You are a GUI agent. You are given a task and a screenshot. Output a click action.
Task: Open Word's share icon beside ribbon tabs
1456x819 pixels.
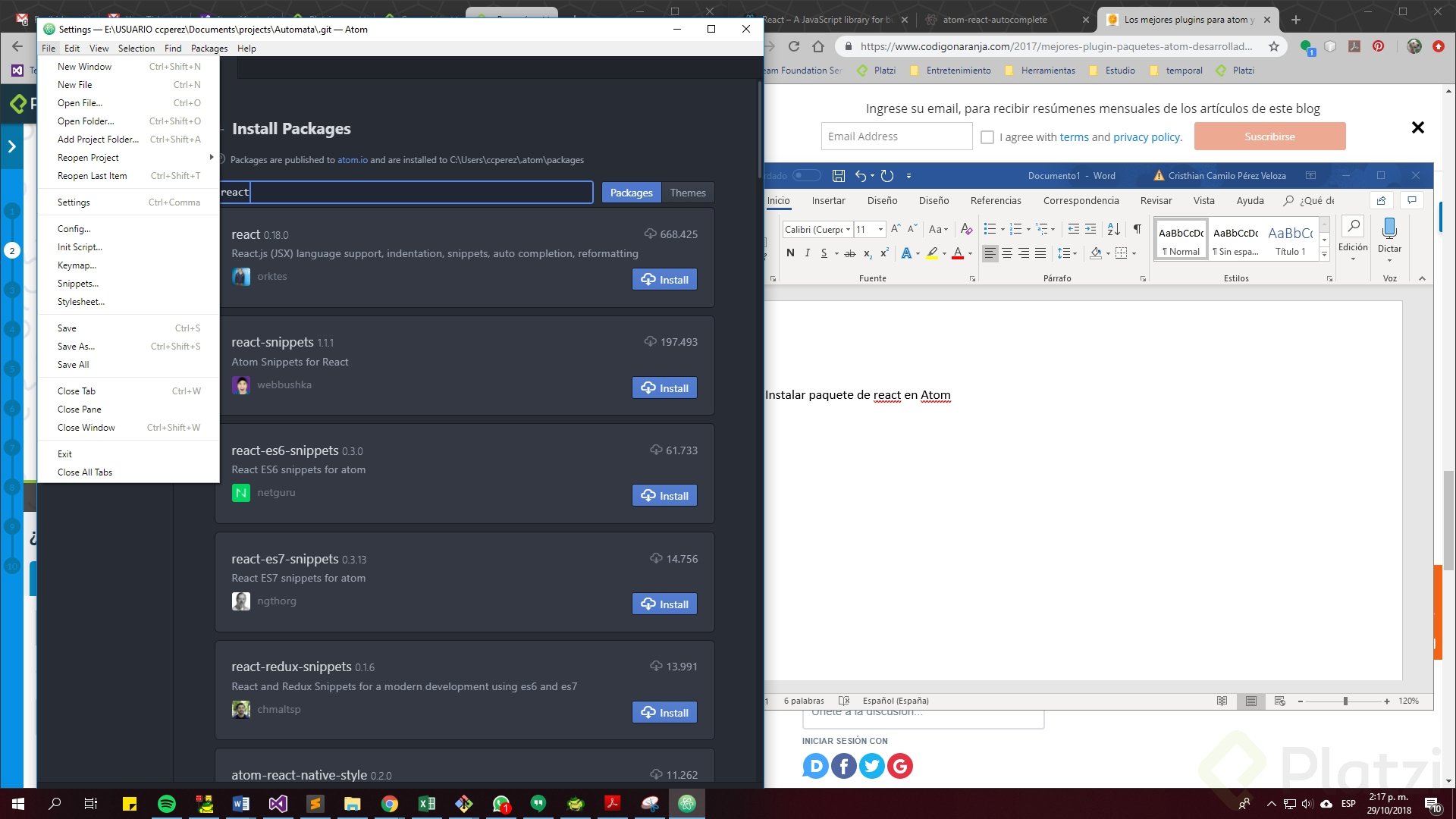pos(1381,200)
